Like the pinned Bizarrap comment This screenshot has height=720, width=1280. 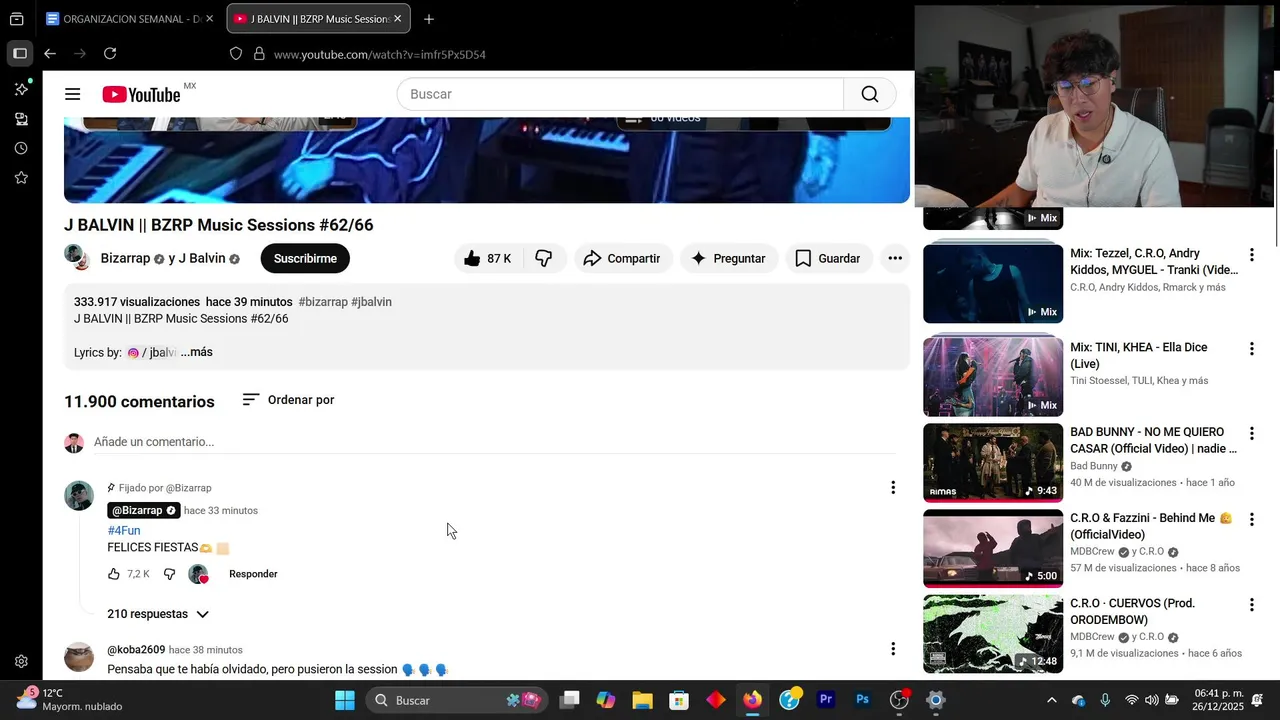(114, 574)
